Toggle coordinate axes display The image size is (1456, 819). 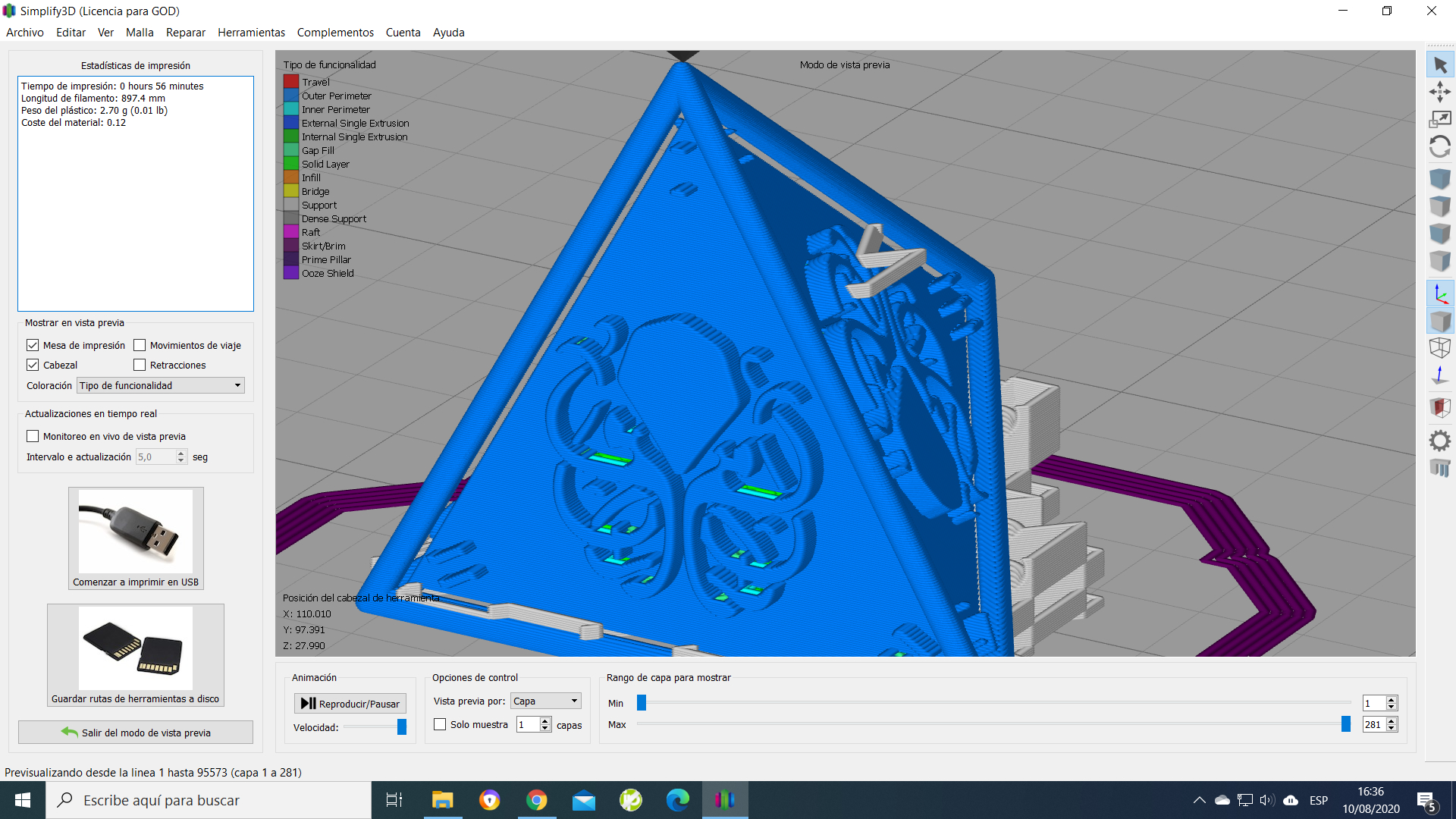coord(1440,293)
